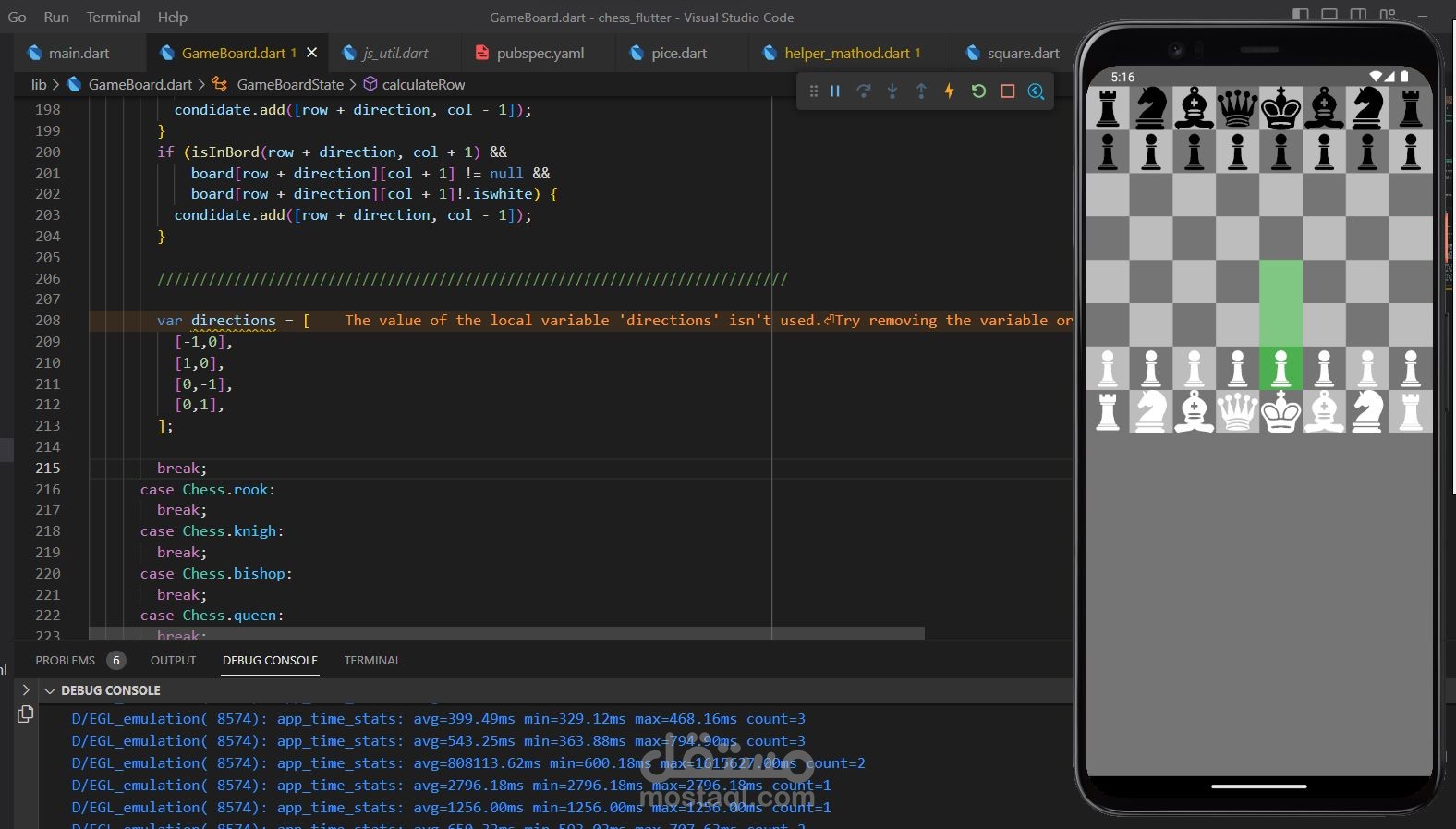
Task: Click line number 208 gutter
Action: tap(48, 320)
